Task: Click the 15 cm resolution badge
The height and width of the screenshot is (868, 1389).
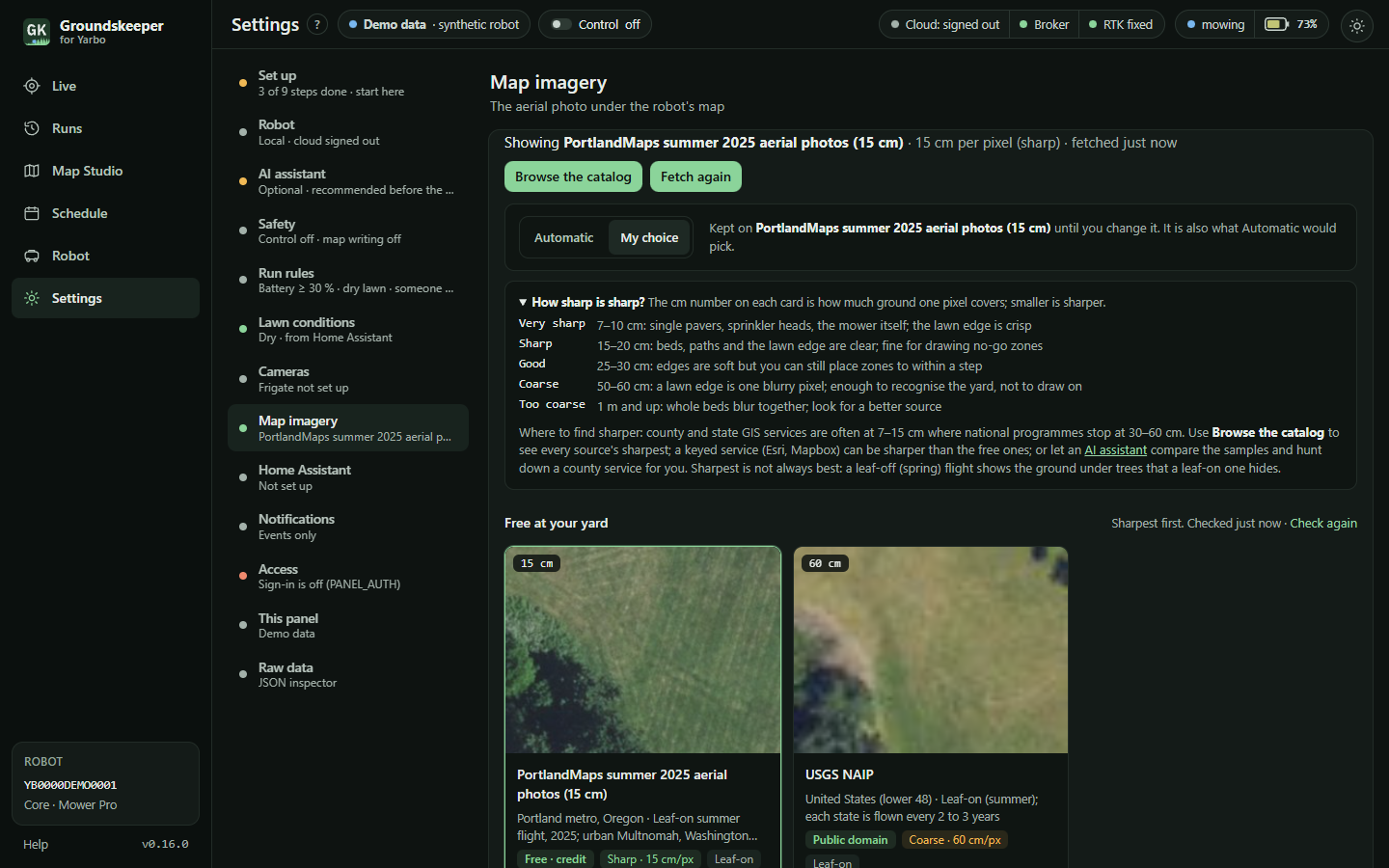Action: 537,563
